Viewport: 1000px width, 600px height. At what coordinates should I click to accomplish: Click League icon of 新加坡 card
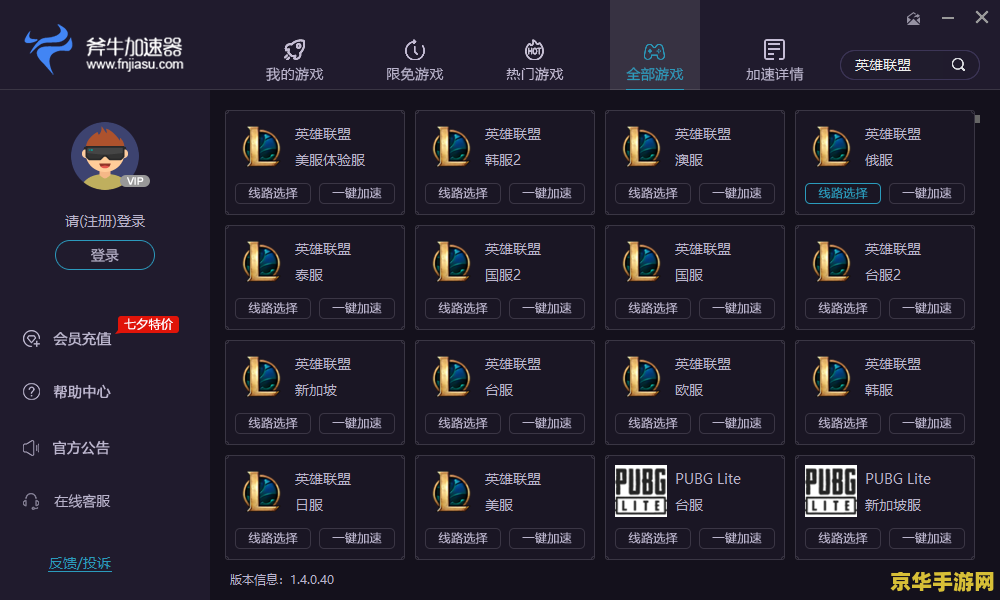(262, 376)
